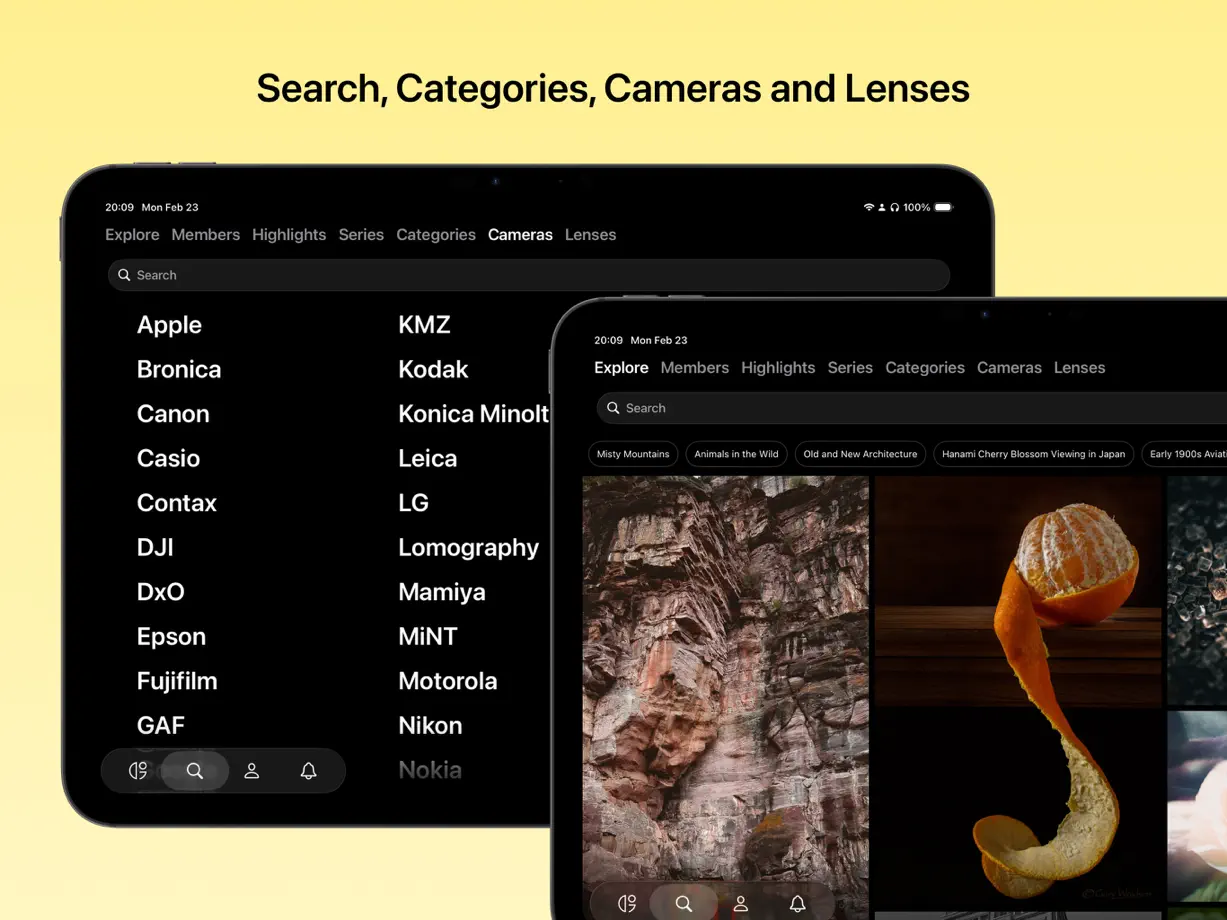Tap the battery icon beside 100%
This screenshot has width=1227, height=920.
[x=944, y=207]
